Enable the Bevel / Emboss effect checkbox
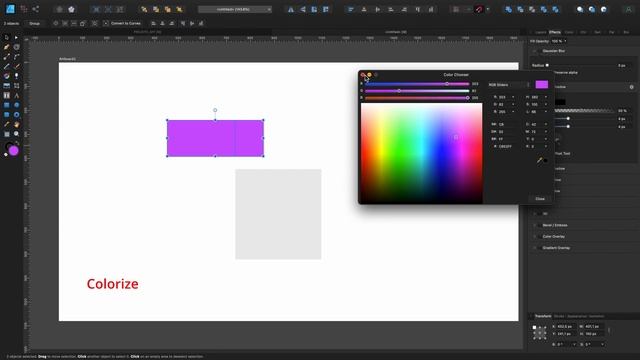Screen dimensions: 640x360 pyautogui.click(x=540, y=225)
